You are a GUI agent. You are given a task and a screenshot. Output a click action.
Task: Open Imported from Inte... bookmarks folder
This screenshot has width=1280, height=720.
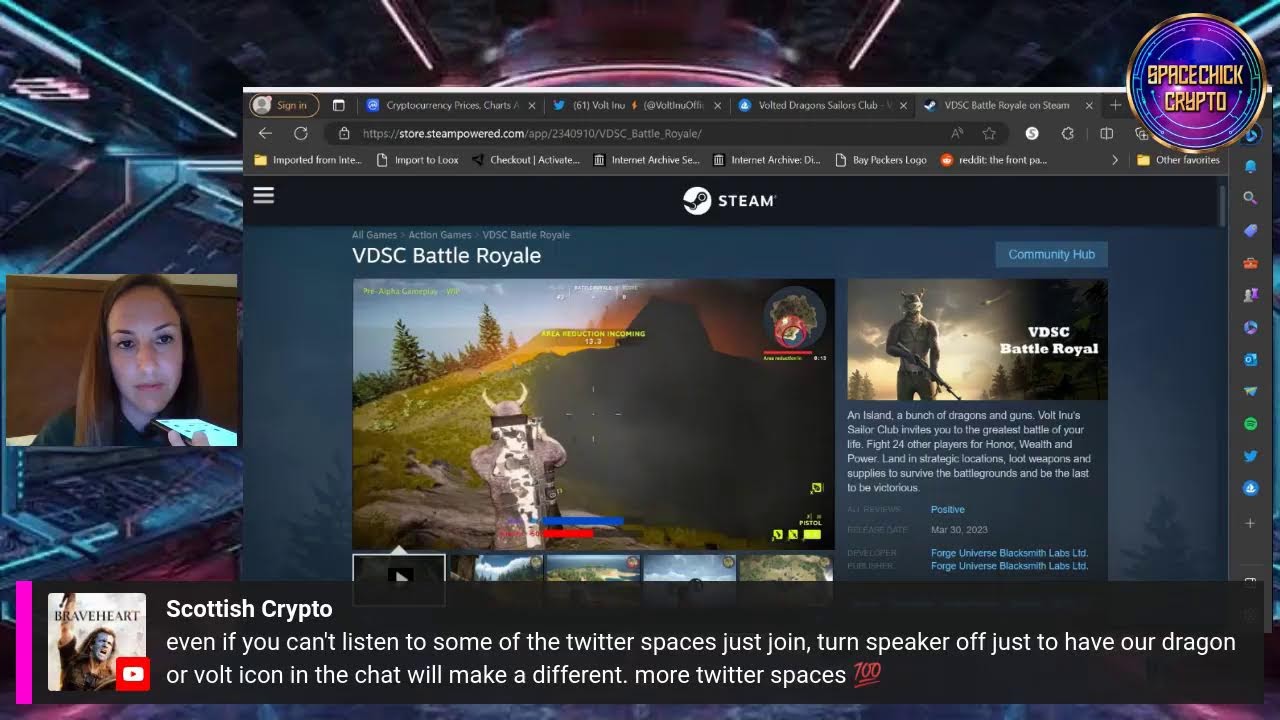(308, 160)
